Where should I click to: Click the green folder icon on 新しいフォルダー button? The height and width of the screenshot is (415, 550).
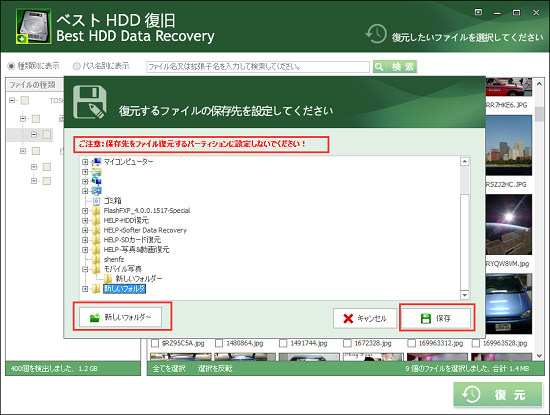tap(95, 317)
